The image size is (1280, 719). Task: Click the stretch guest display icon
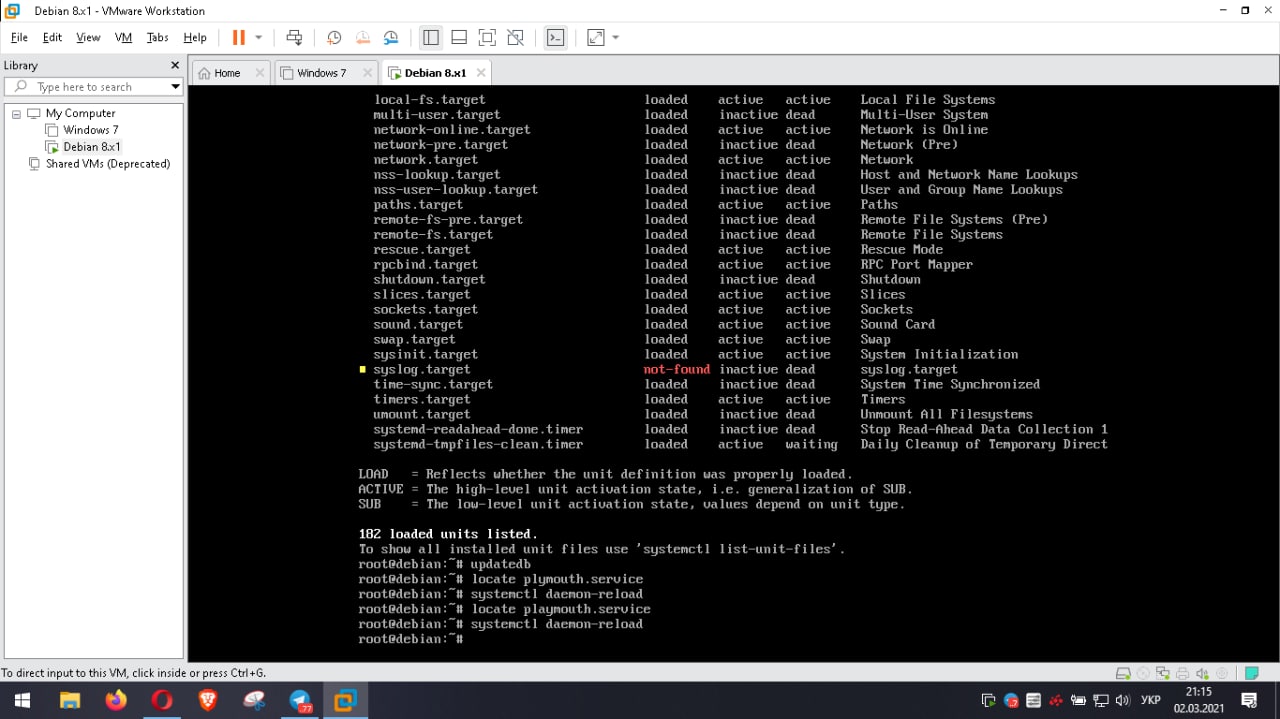[595, 37]
